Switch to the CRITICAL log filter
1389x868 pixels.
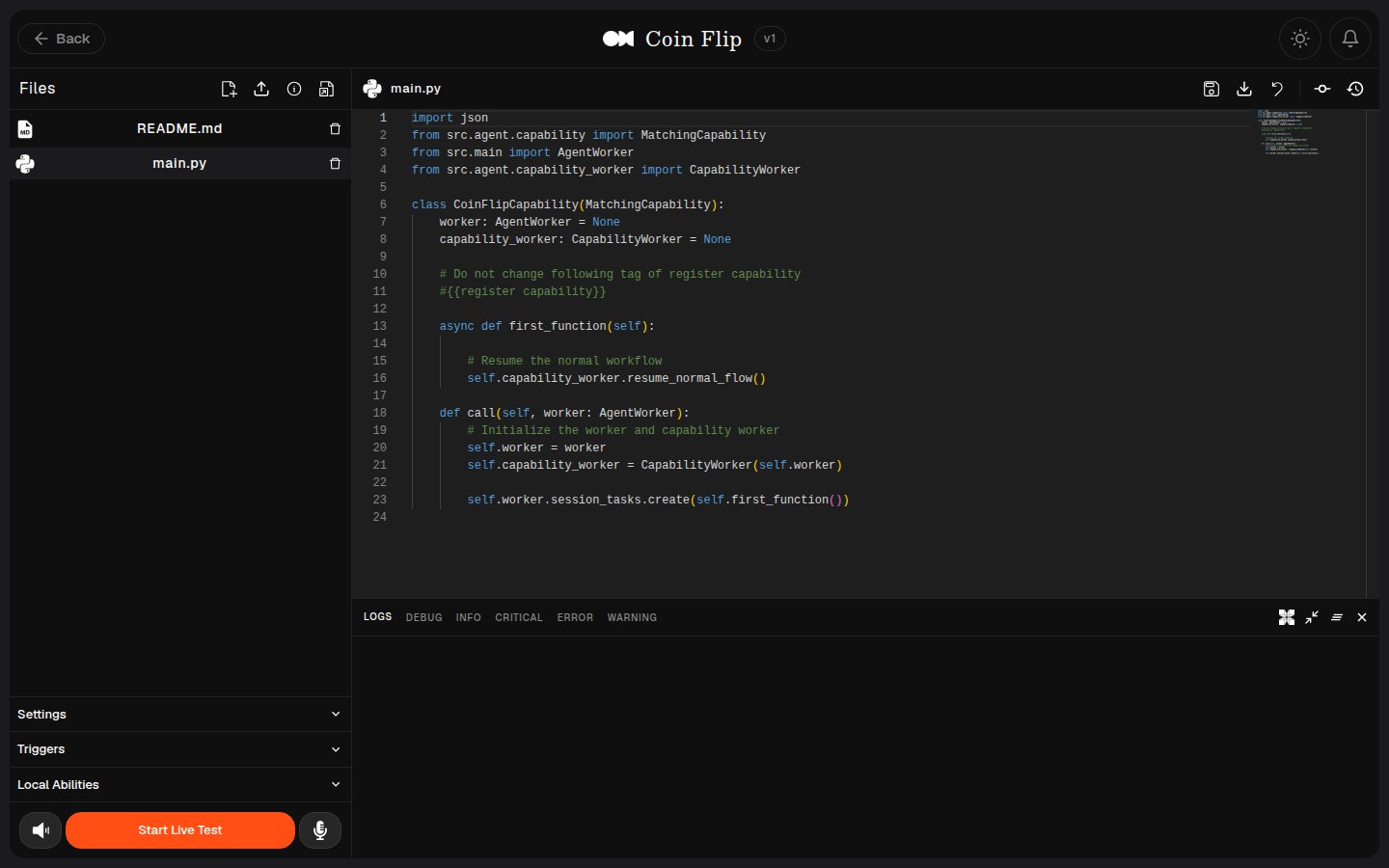point(519,617)
